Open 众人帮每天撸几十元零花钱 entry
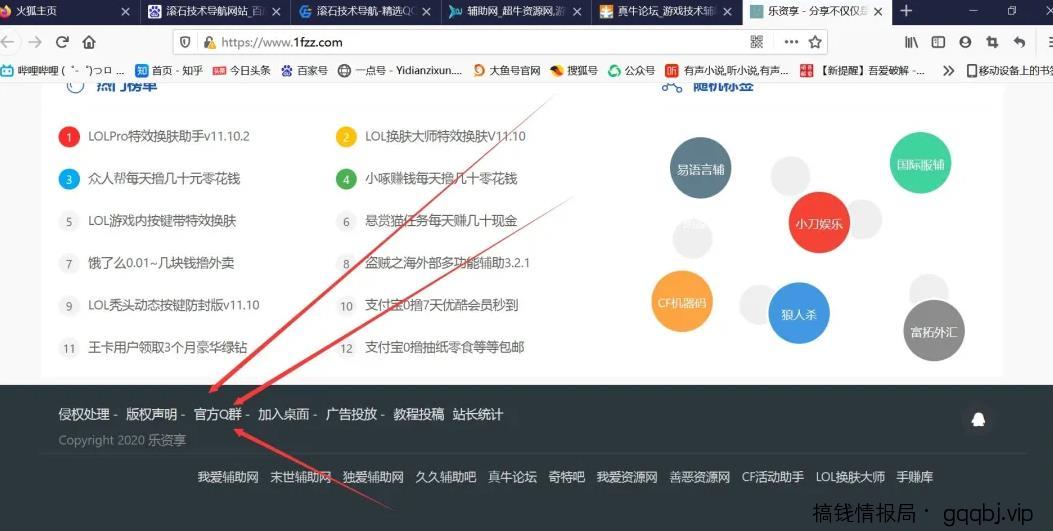The height and width of the screenshot is (531, 1053). 164,179
